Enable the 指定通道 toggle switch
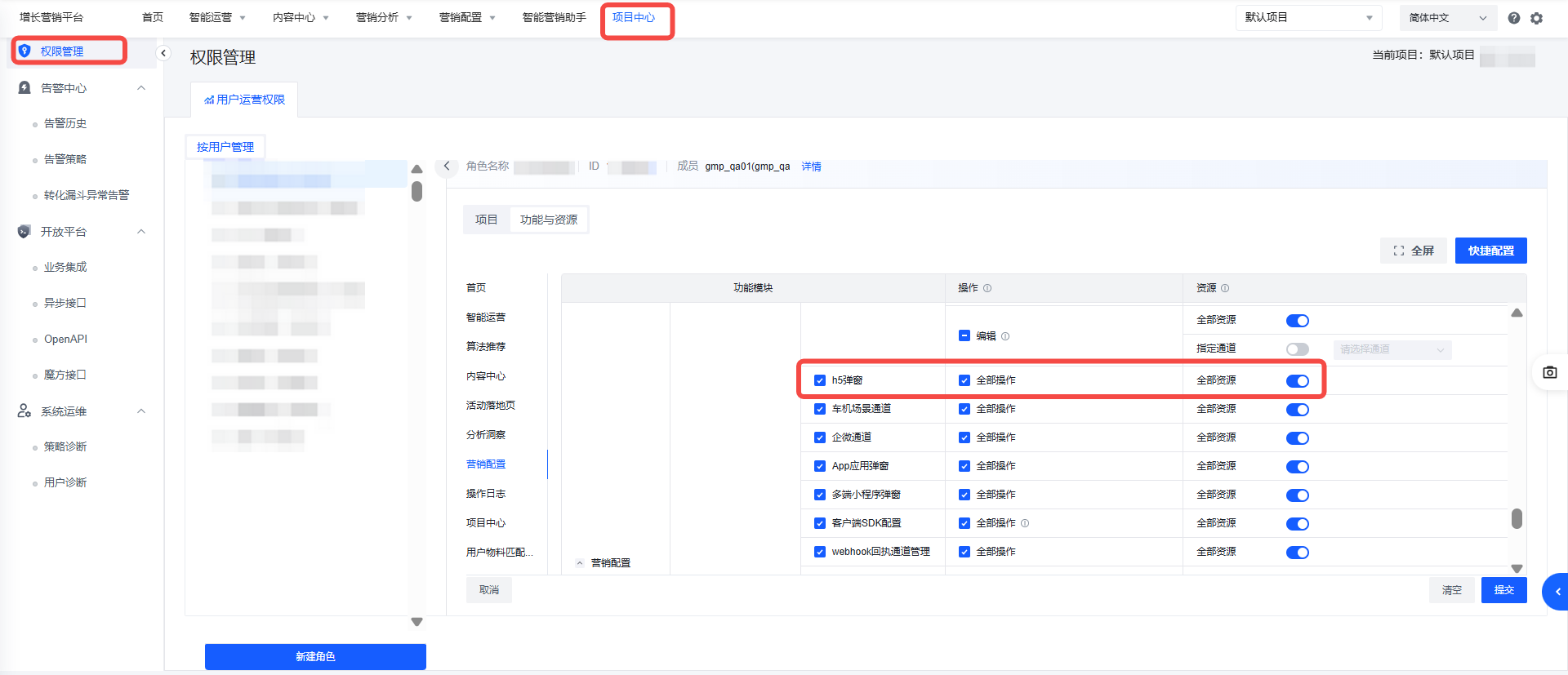The image size is (1568, 675). click(1297, 349)
